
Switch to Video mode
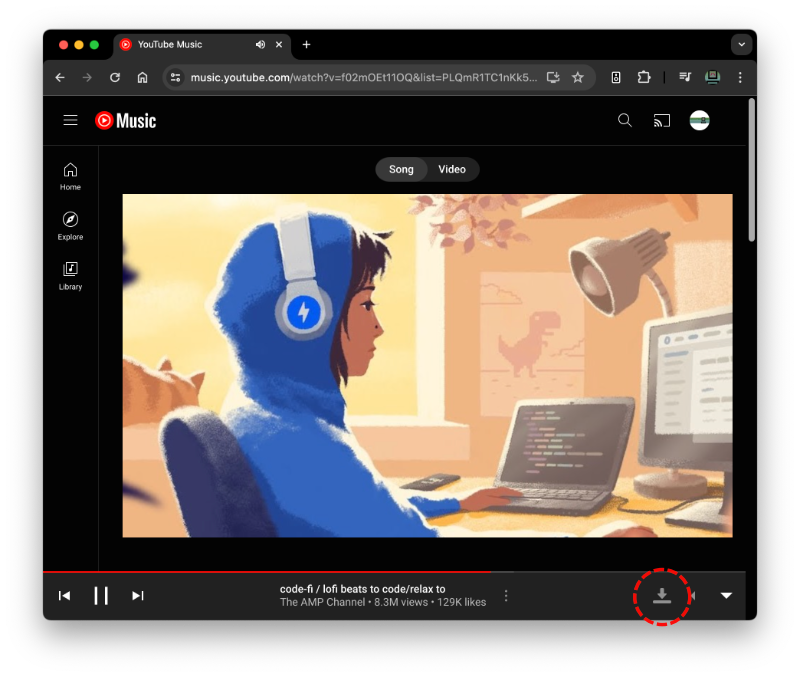pyautogui.click(x=452, y=169)
